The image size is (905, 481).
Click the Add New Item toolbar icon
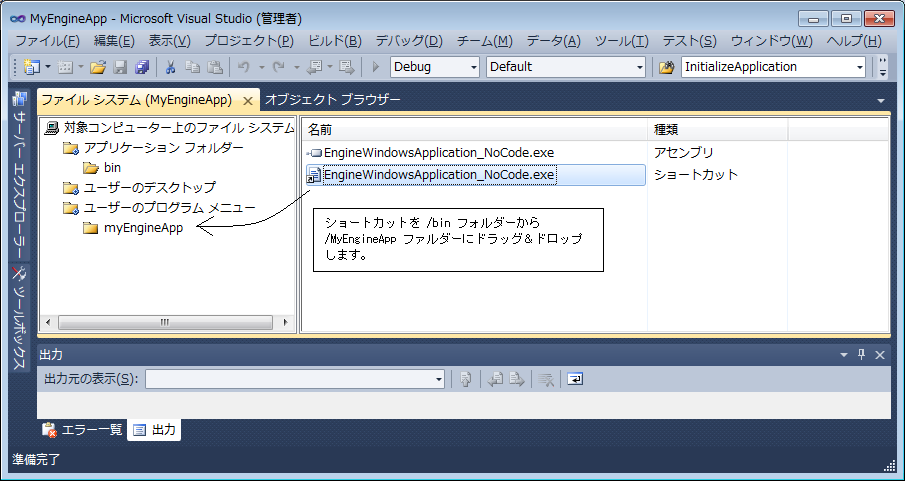65,67
